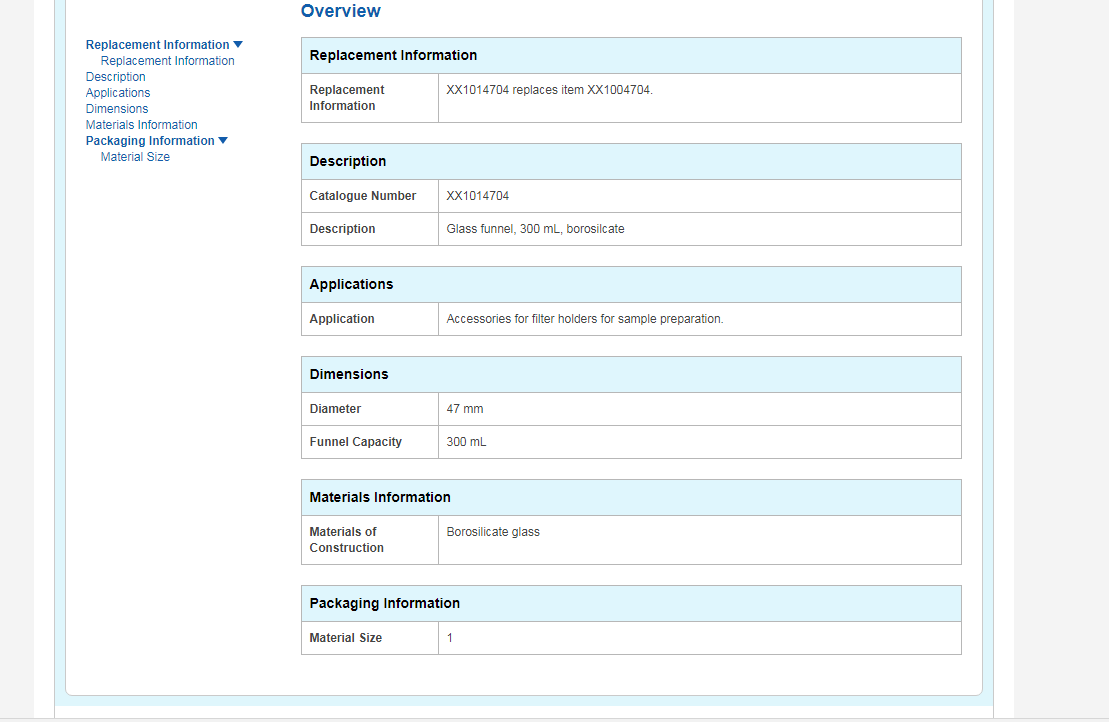This screenshot has height=722, width=1109.
Task: Click the Materials Information table header
Action: [x=631, y=497]
